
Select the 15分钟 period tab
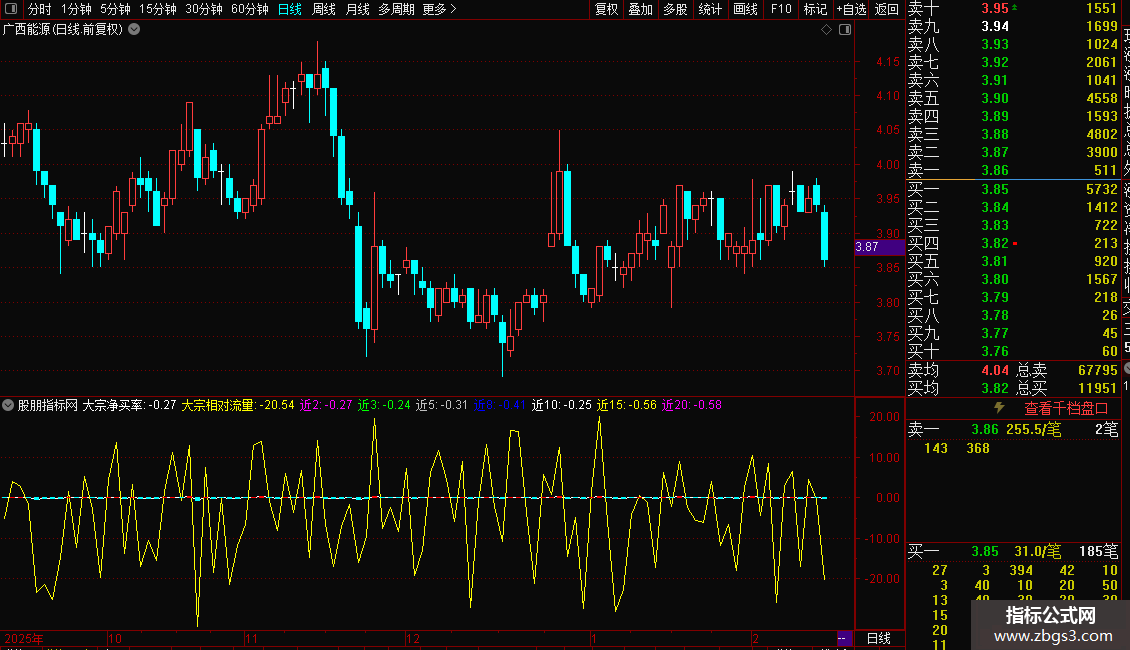pyautogui.click(x=158, y=9)
